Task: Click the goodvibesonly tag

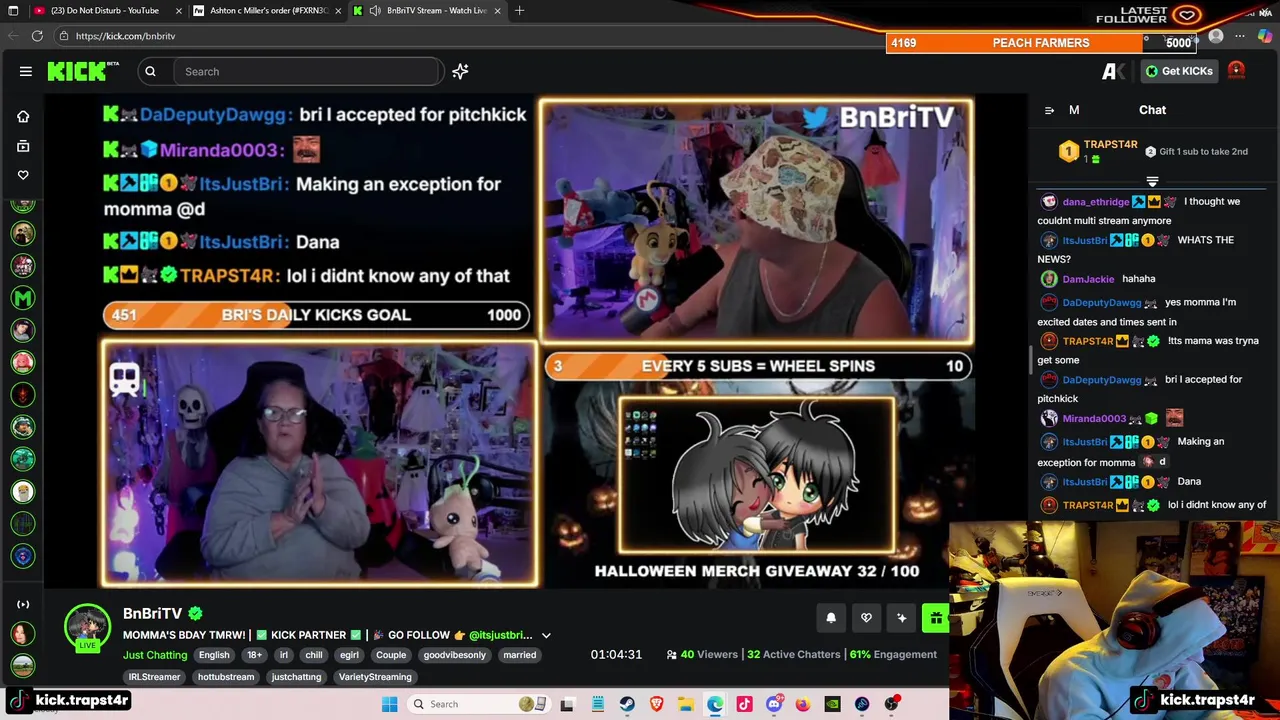Action: point(454,655)
